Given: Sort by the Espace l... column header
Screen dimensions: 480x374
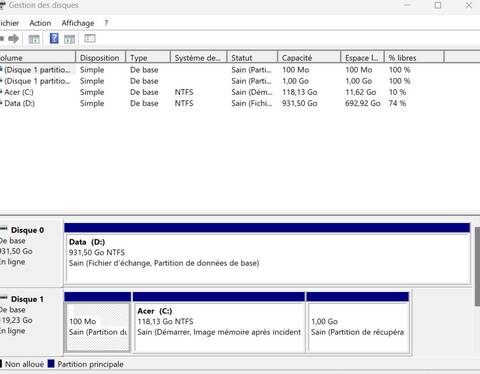Looking at the screenshot, I should [363, 58].
